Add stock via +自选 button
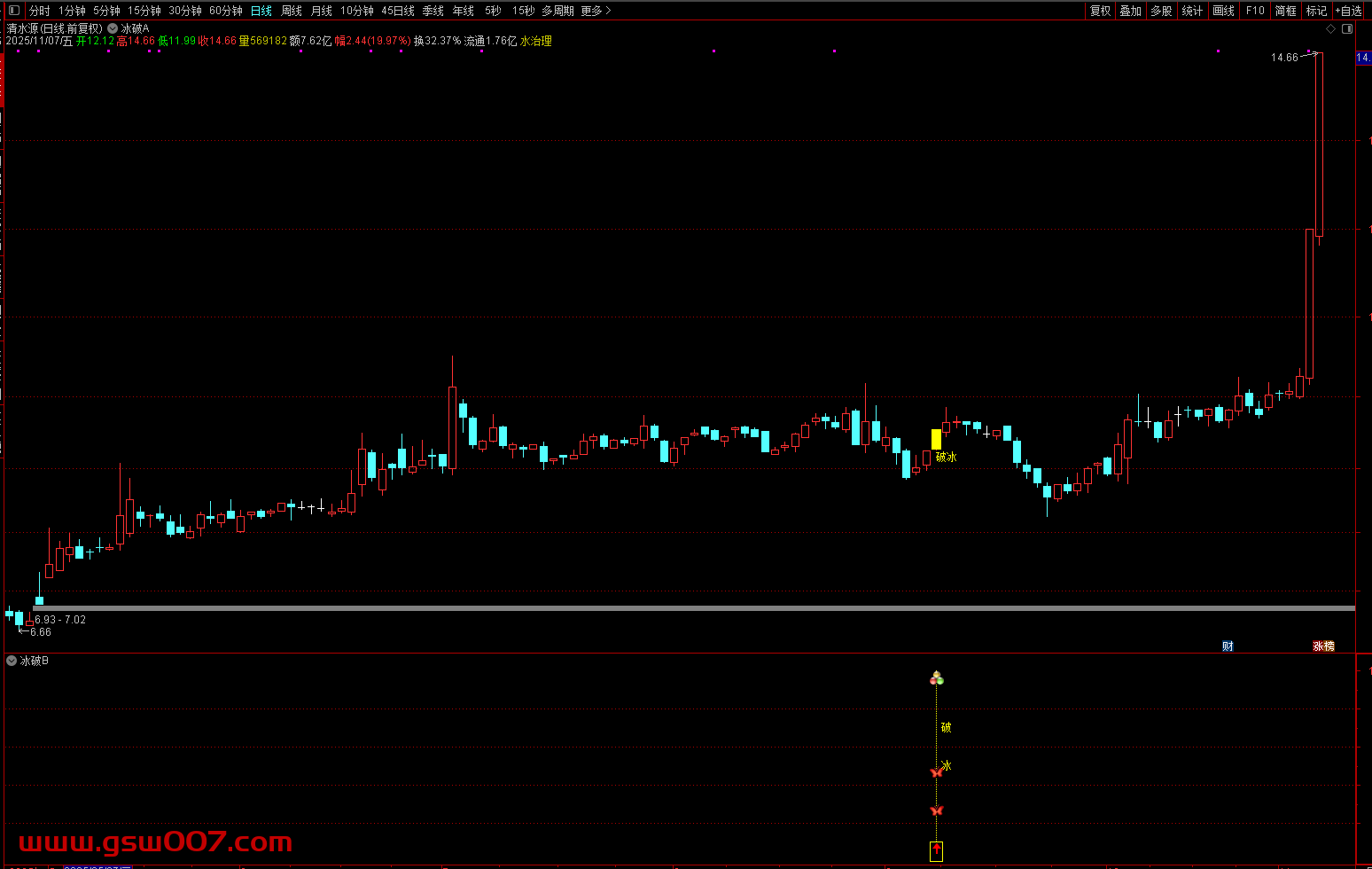1372x869 pixels. (x=1348, y=11)
